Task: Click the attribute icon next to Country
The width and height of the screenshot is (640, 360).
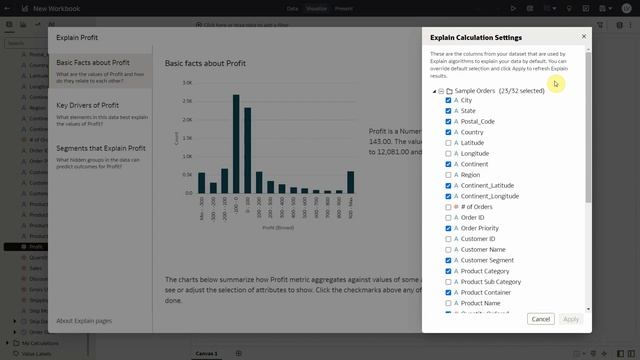Action: pyautogui.click(x=456, y=132)
